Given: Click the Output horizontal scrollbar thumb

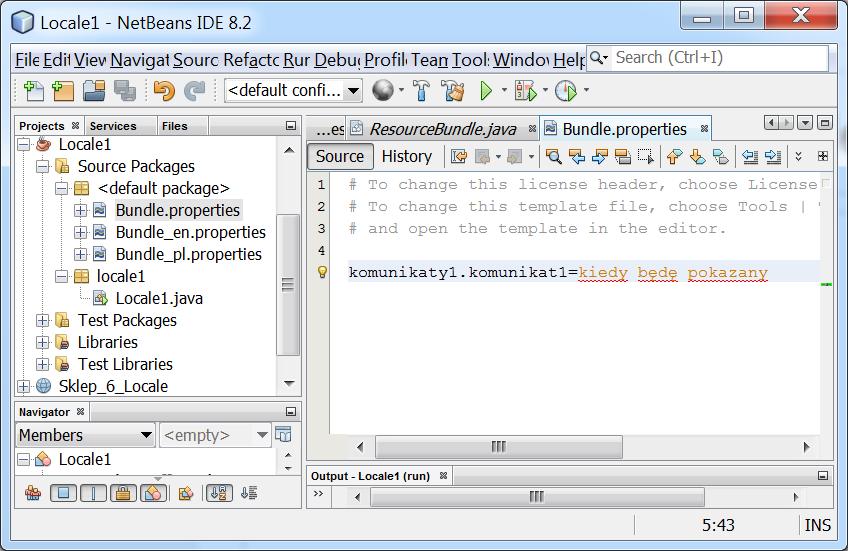Looking at the screenshot, I should click(537, 496).
